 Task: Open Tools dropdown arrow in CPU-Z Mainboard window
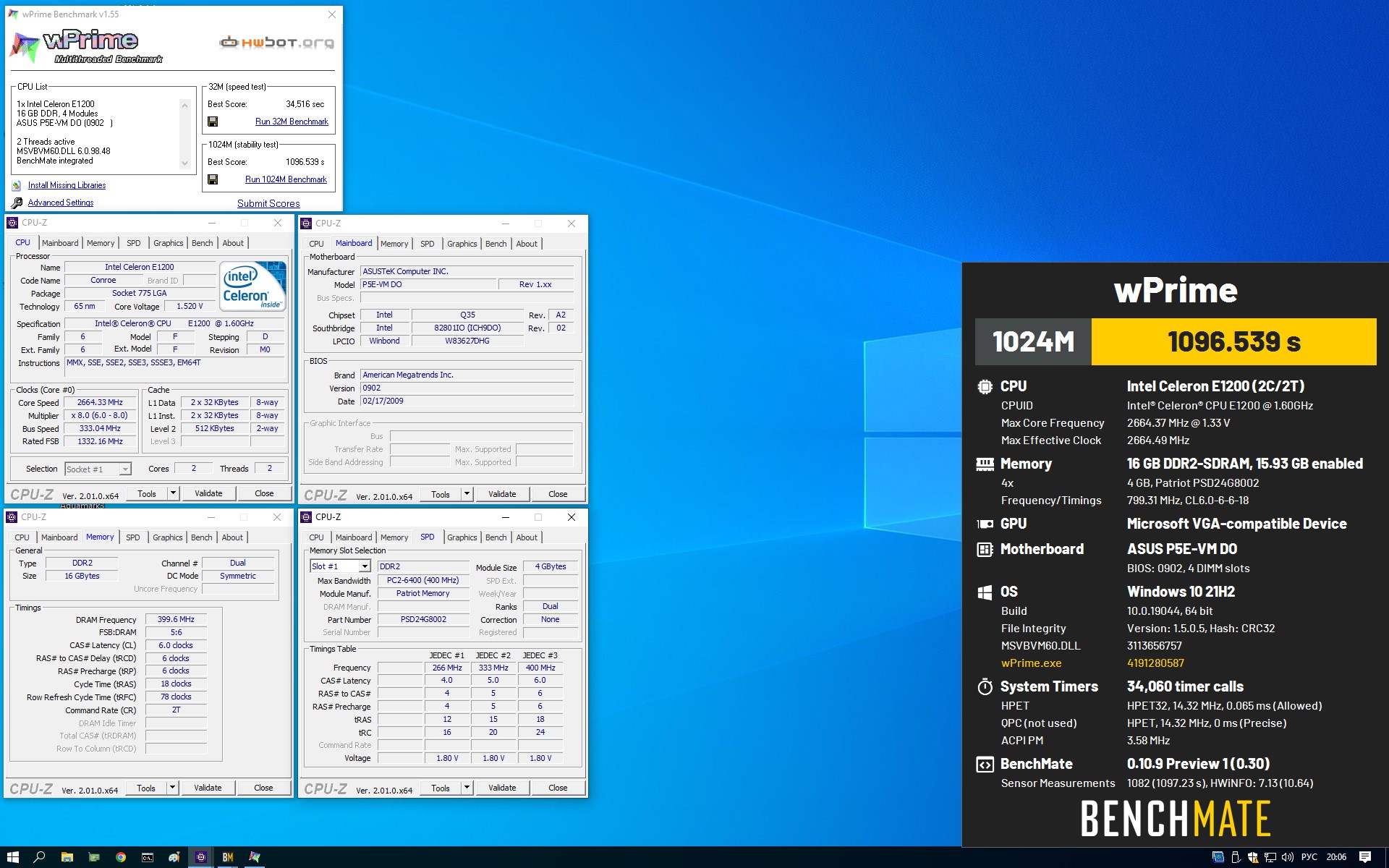coord(467,494)
